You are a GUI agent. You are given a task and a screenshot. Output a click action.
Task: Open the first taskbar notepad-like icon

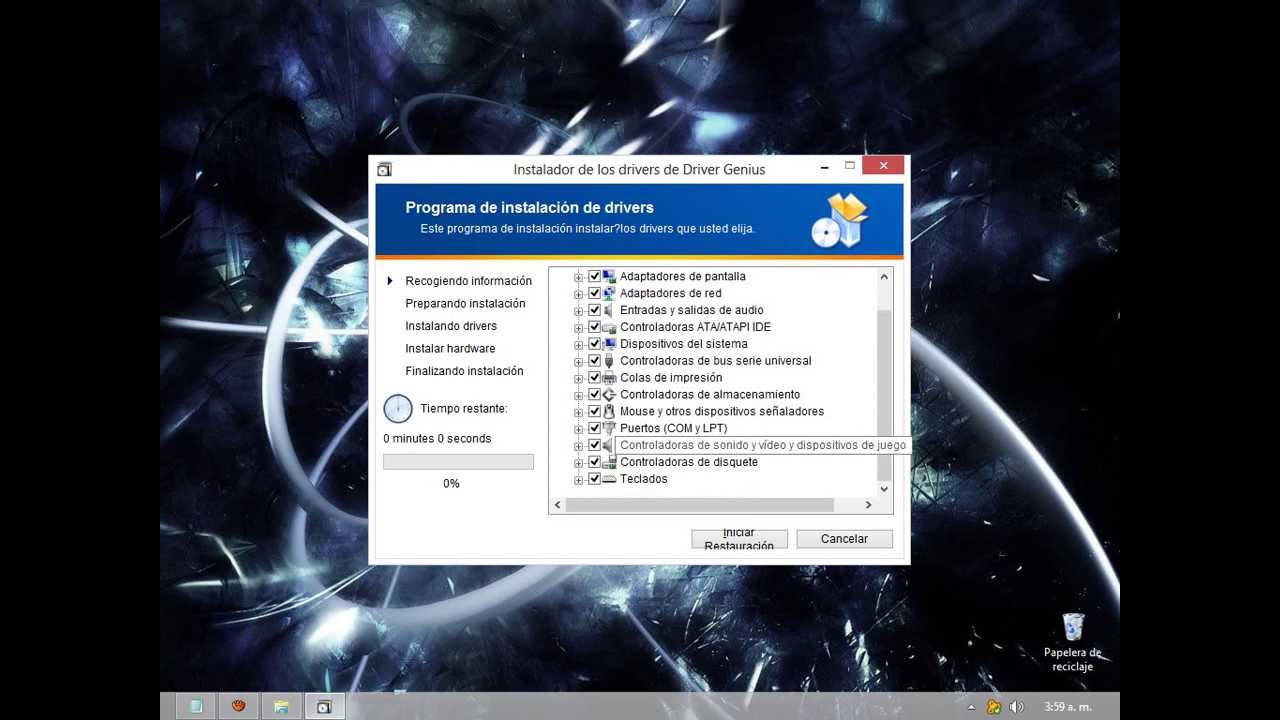tap(196, 706)
